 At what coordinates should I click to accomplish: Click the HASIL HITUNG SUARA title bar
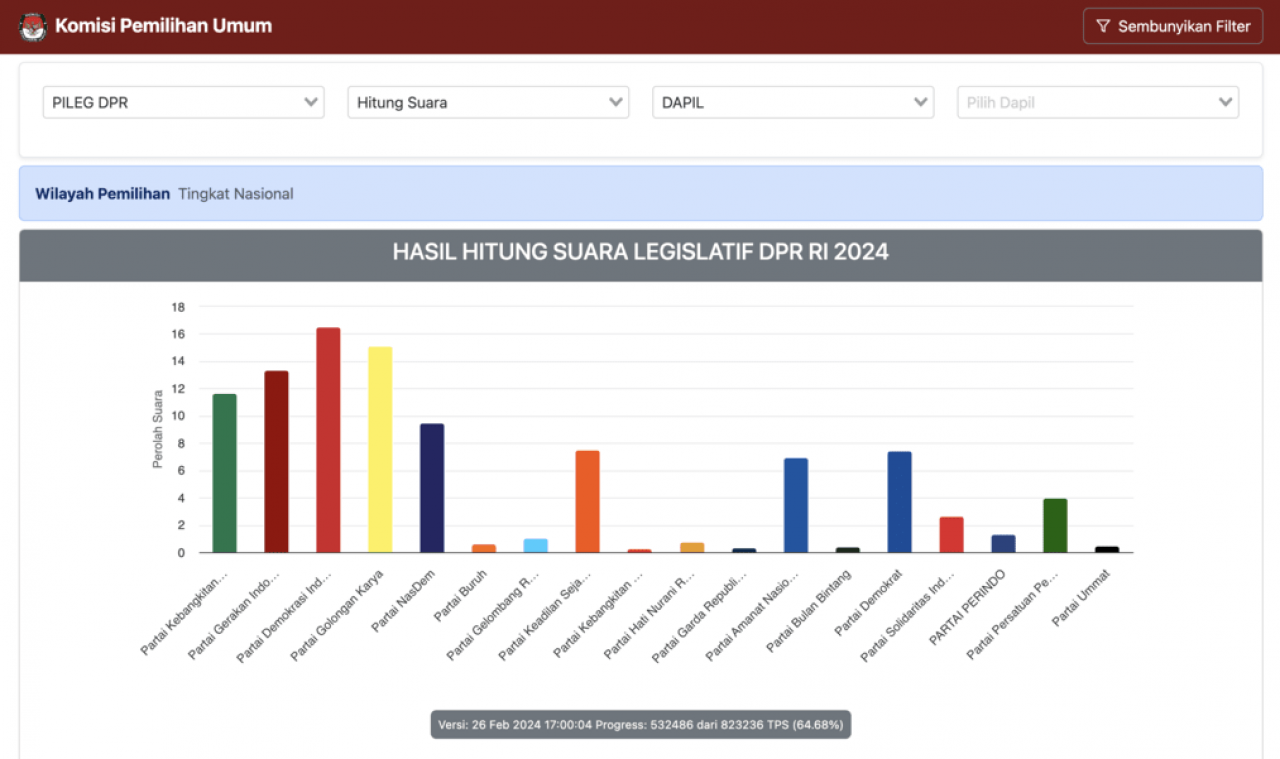(x=640, y=252)
